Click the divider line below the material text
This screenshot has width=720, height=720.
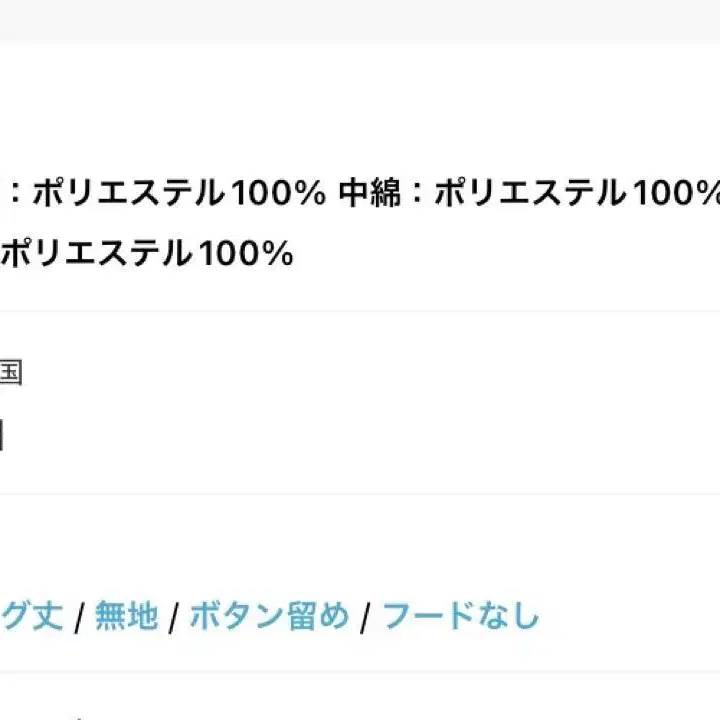point(360,311)
